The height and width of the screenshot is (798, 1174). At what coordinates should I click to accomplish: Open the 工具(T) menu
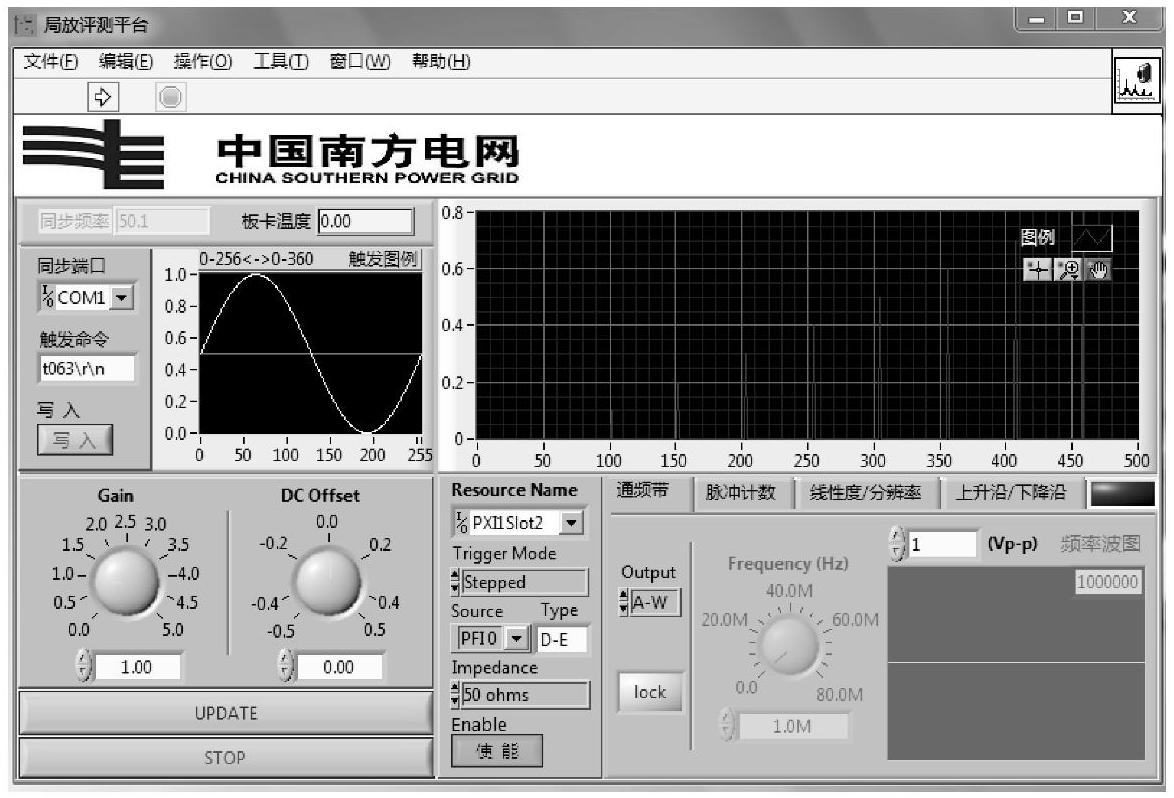pyautogui.click(x=281, y=61)
